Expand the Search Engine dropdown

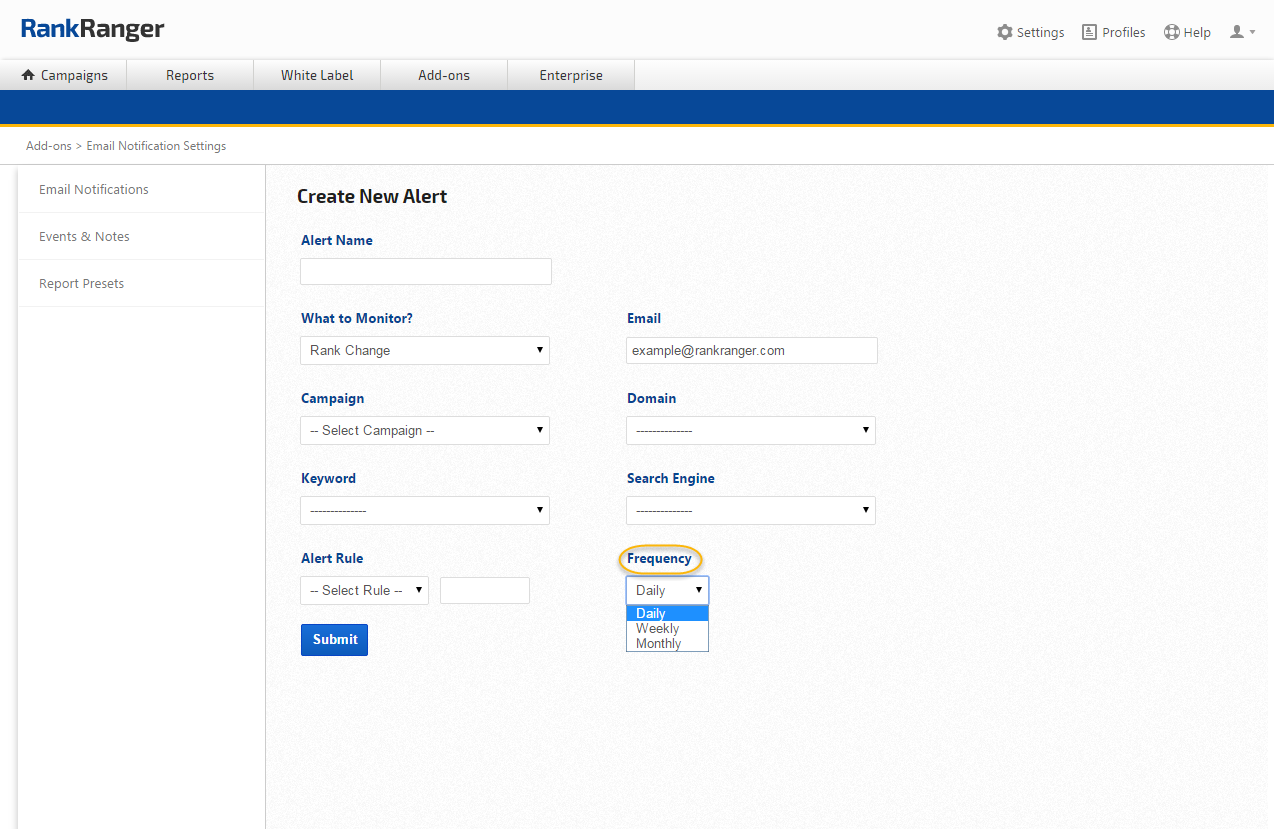[751, 510]
